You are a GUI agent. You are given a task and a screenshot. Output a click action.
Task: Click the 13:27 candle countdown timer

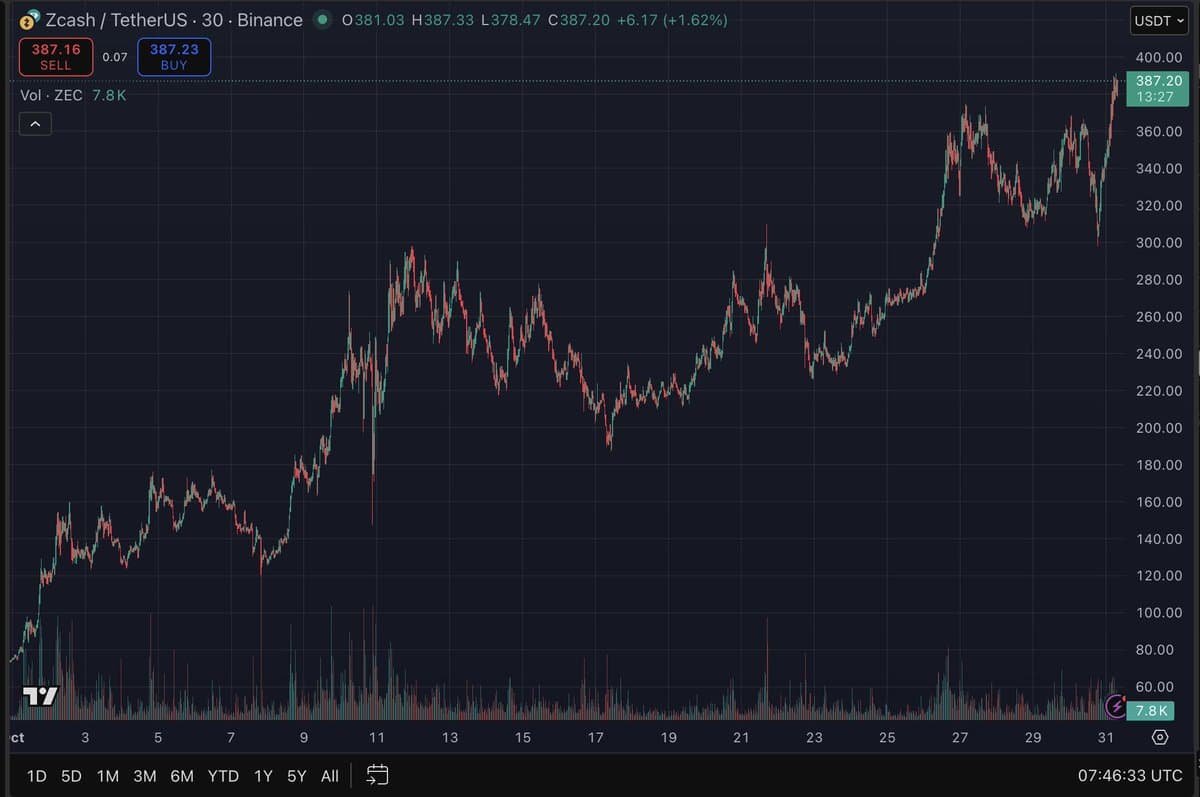tap(1155, 98)
